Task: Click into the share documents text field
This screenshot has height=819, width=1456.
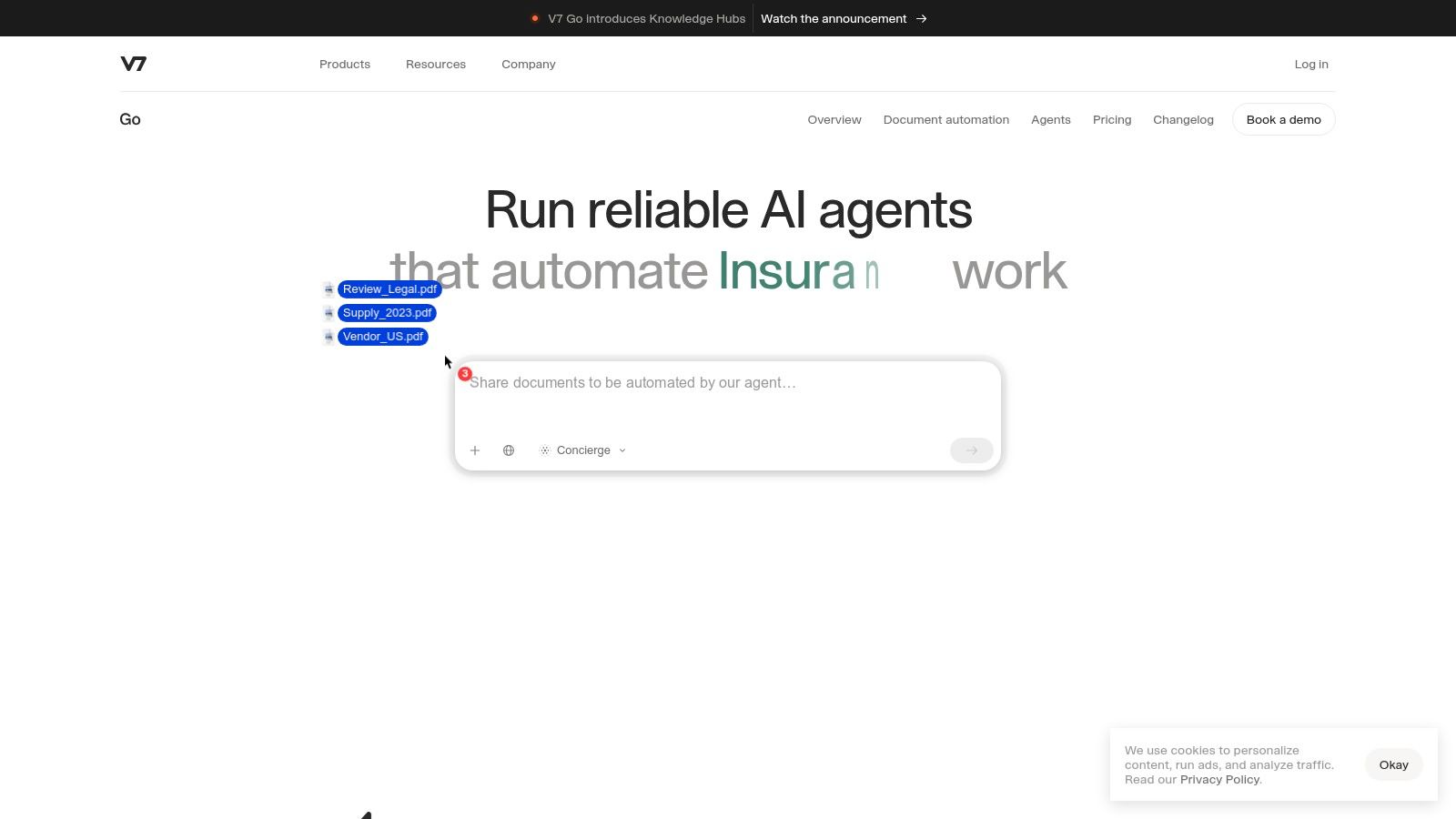Action: (x=728, y=383)
